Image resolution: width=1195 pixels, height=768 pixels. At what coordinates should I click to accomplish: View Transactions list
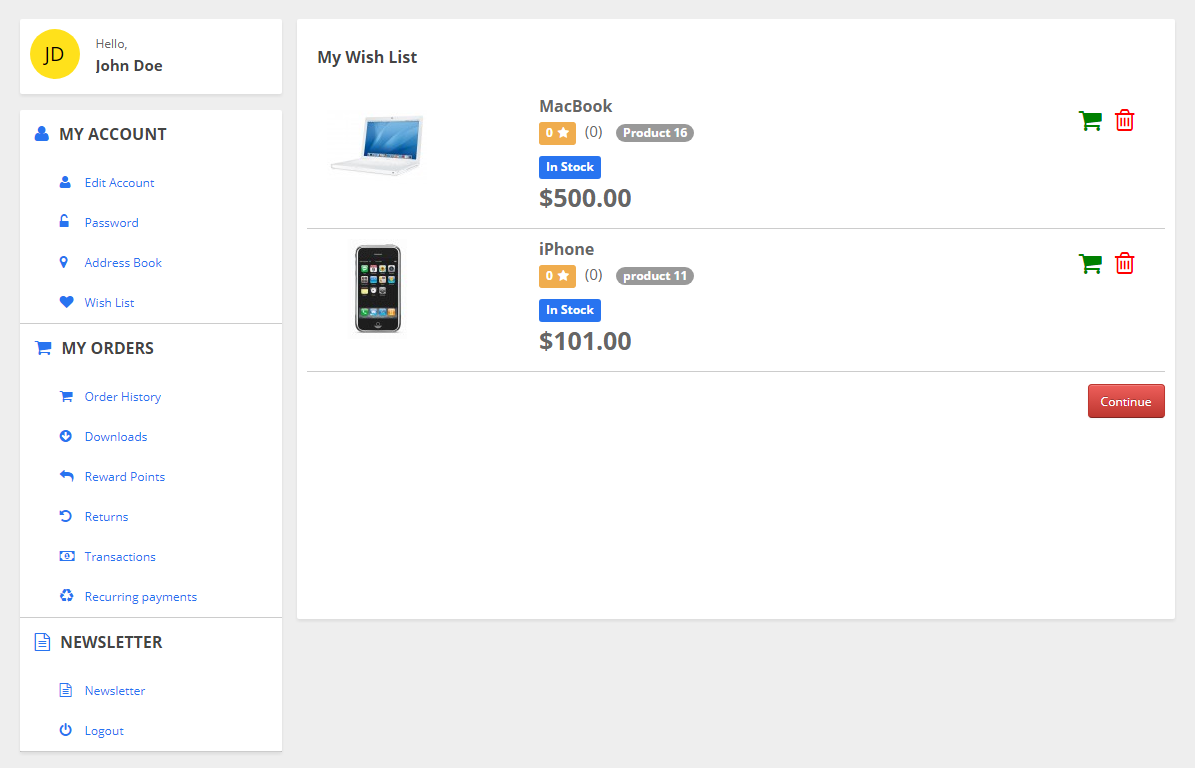coord(120,557)
